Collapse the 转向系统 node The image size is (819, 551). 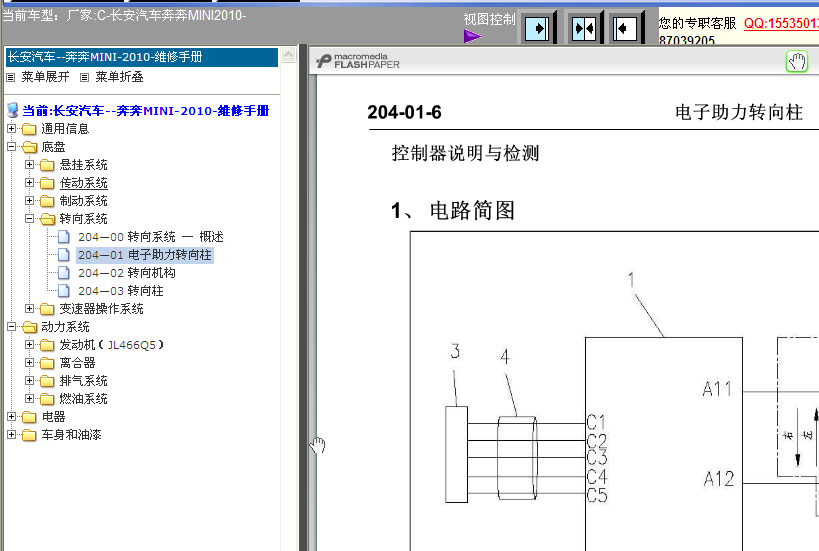pyautogui.click(x=29, y=218)
